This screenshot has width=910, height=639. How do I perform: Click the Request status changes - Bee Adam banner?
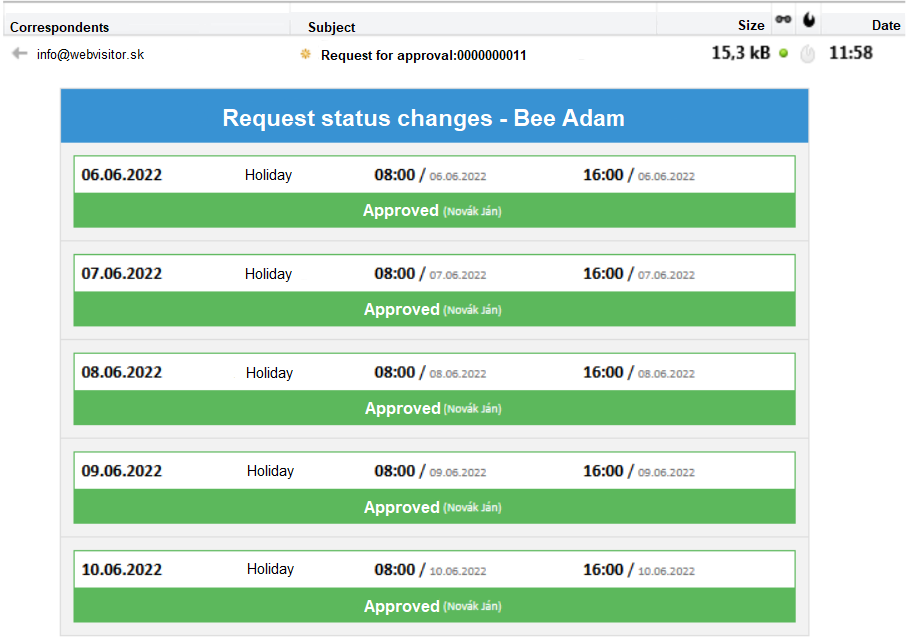point(434,118)
